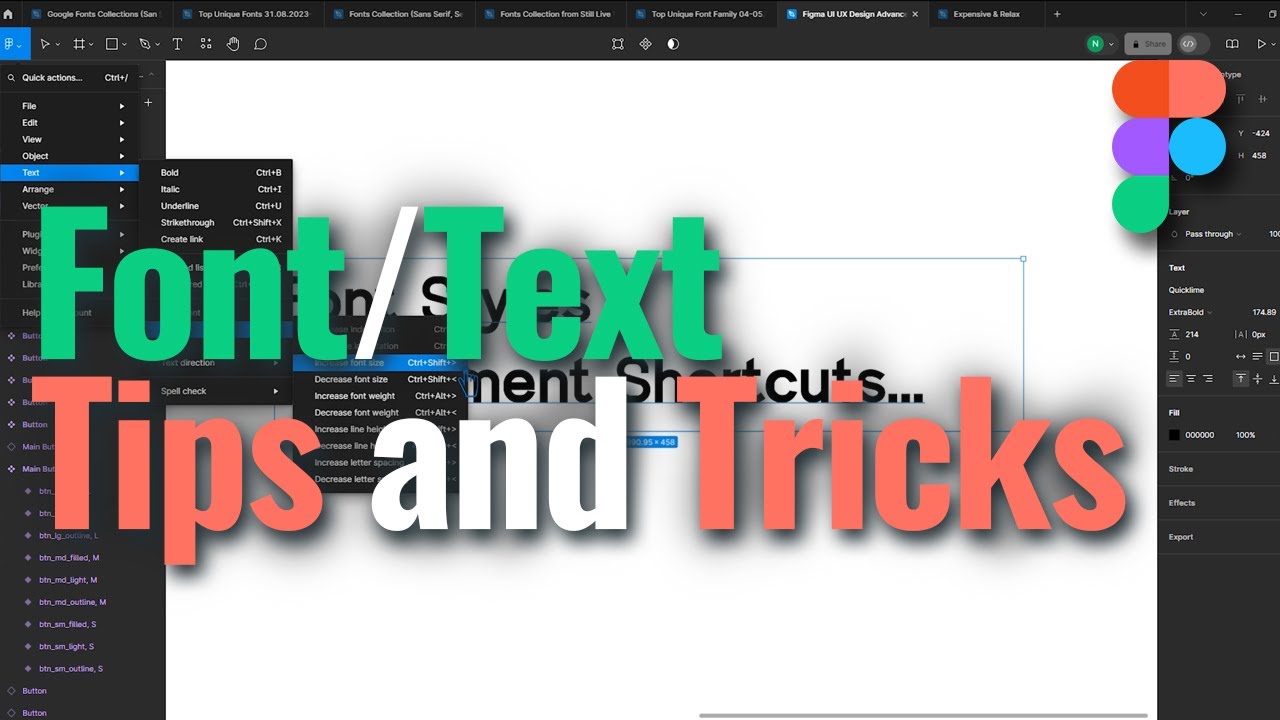1280x720 pixels.
Task: Click the Share button
Action: [x=1147, y=43]
